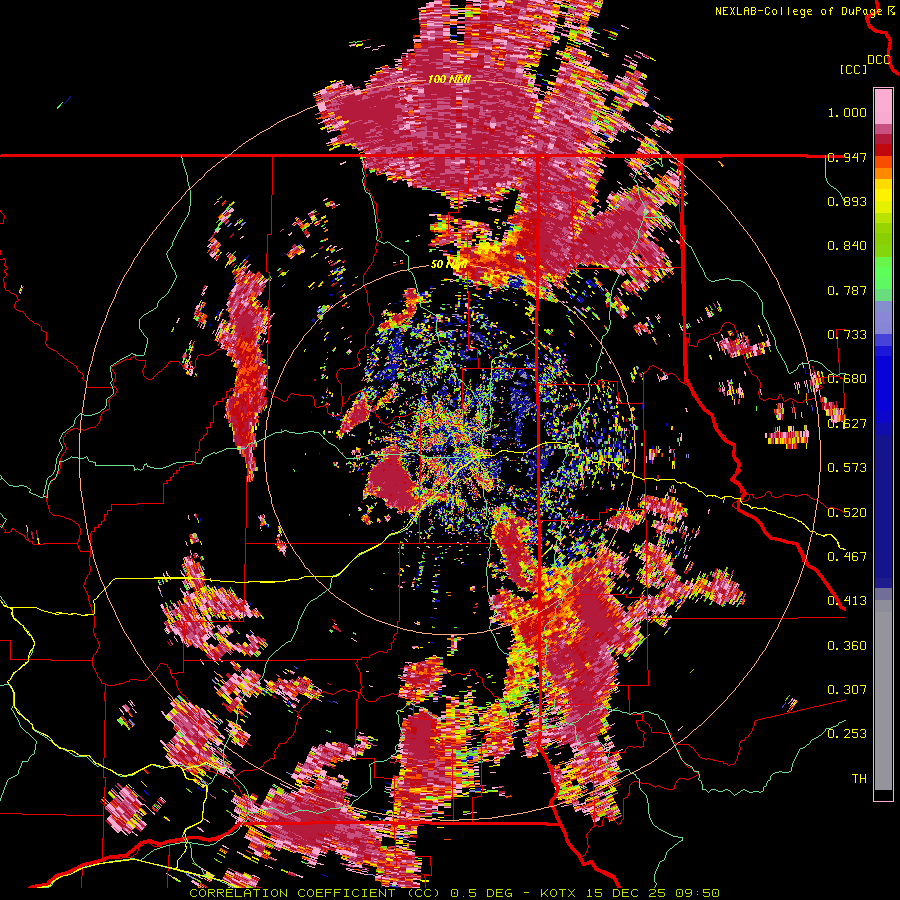Select the 0.893 scale value
The width and height of the screenshot is (900, 900).
(847, 201)
